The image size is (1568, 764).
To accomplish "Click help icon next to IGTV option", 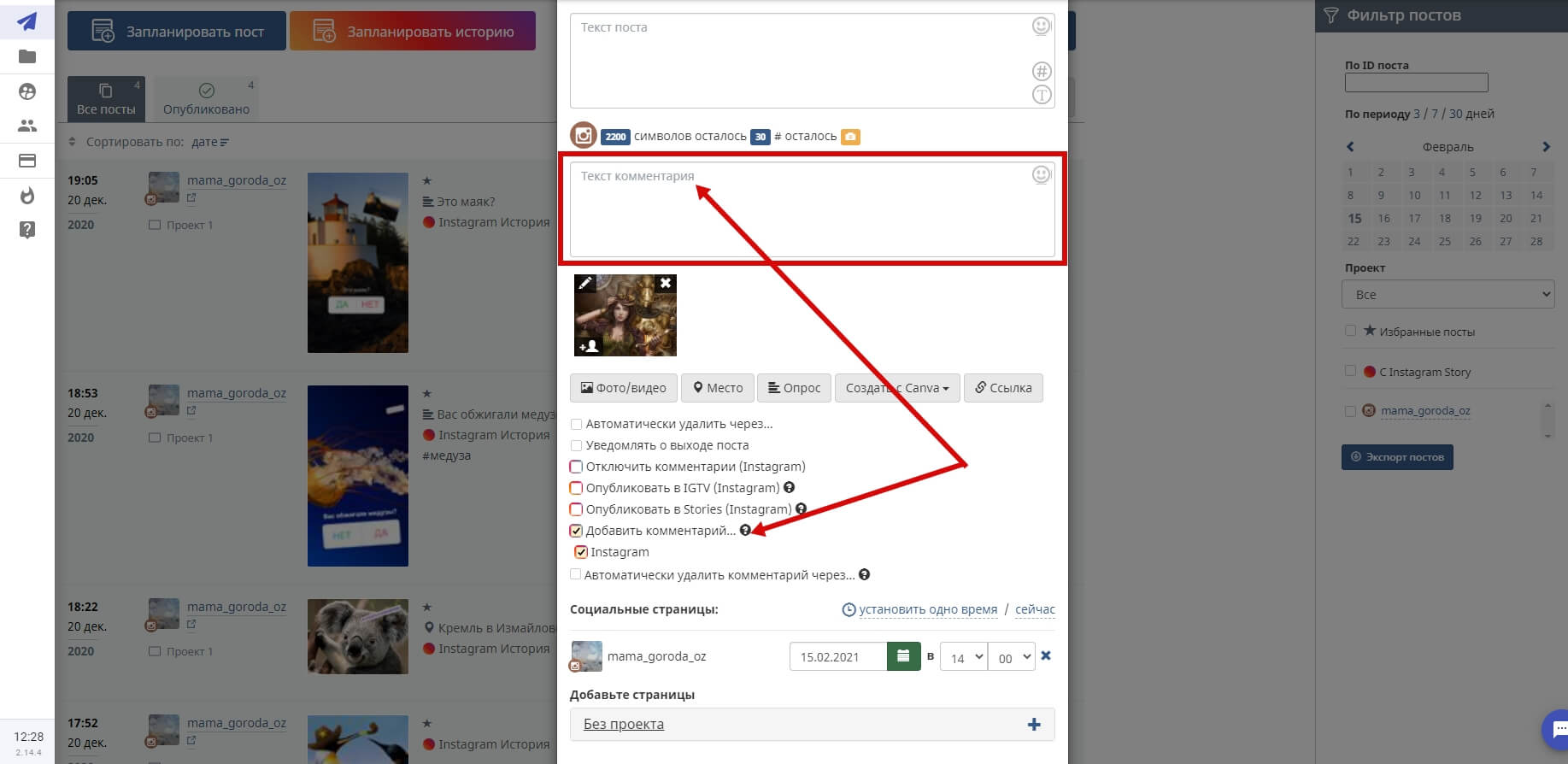I will coord(790,487).
